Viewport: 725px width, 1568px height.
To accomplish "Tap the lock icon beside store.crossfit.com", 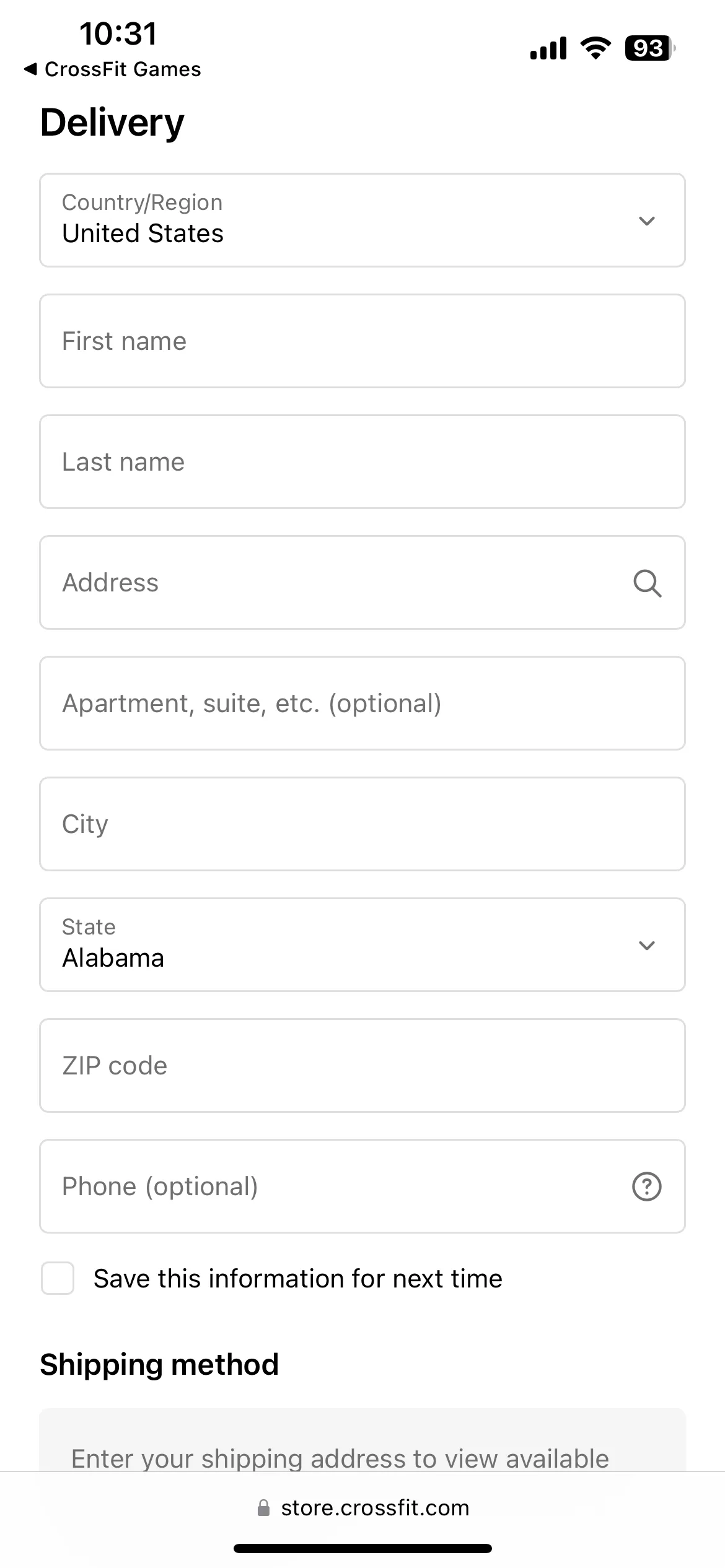I will [x=263, y=1508].
